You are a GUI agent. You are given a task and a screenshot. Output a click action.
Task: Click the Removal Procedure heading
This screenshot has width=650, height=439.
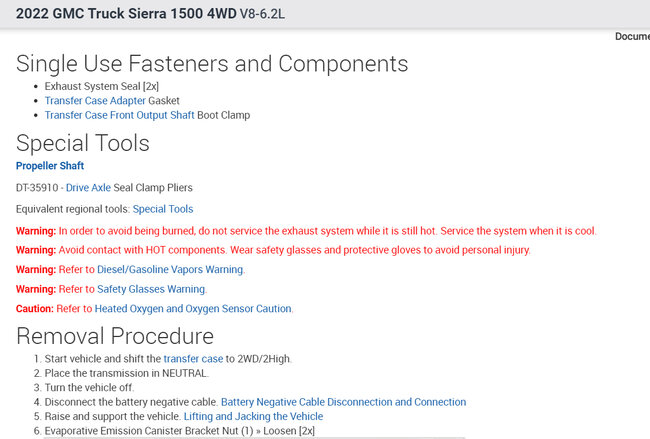coord(115,335)
